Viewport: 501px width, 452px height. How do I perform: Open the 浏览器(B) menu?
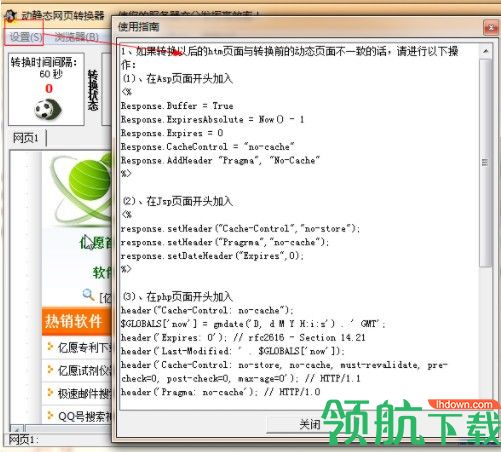click(76, 37)
